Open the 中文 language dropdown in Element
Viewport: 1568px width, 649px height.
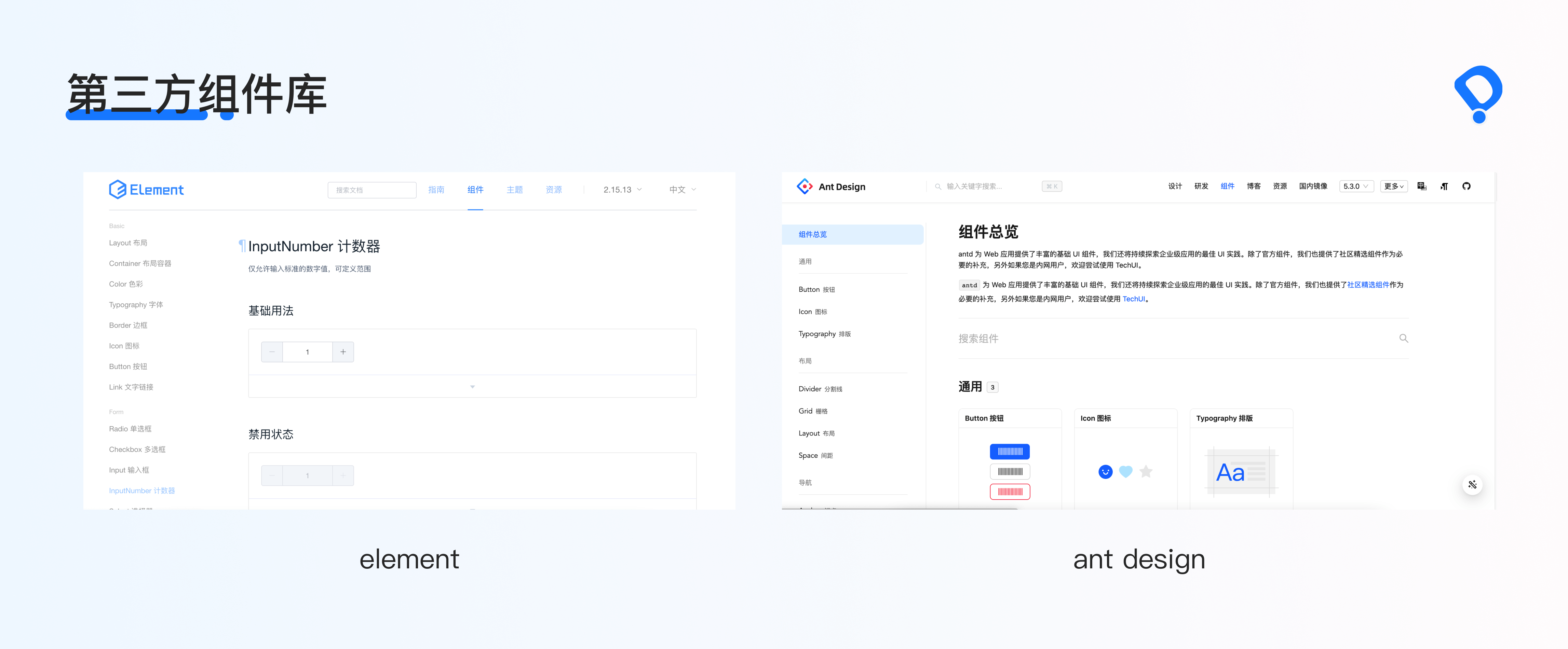point(682,190)
